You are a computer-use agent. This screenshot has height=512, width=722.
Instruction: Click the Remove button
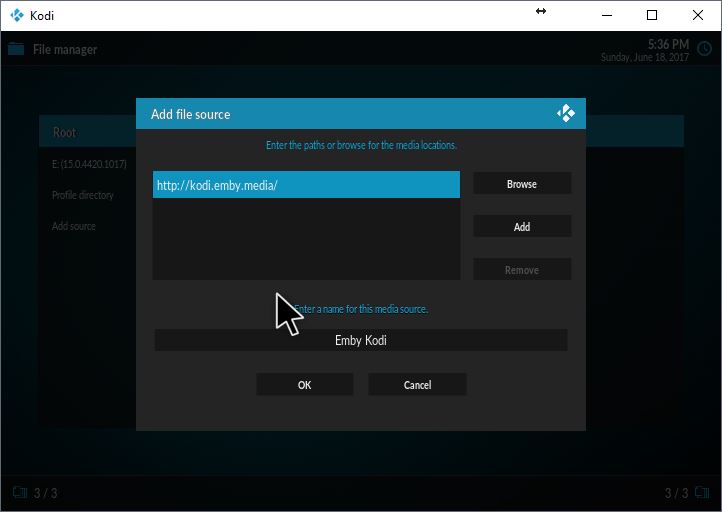(522, 269)
